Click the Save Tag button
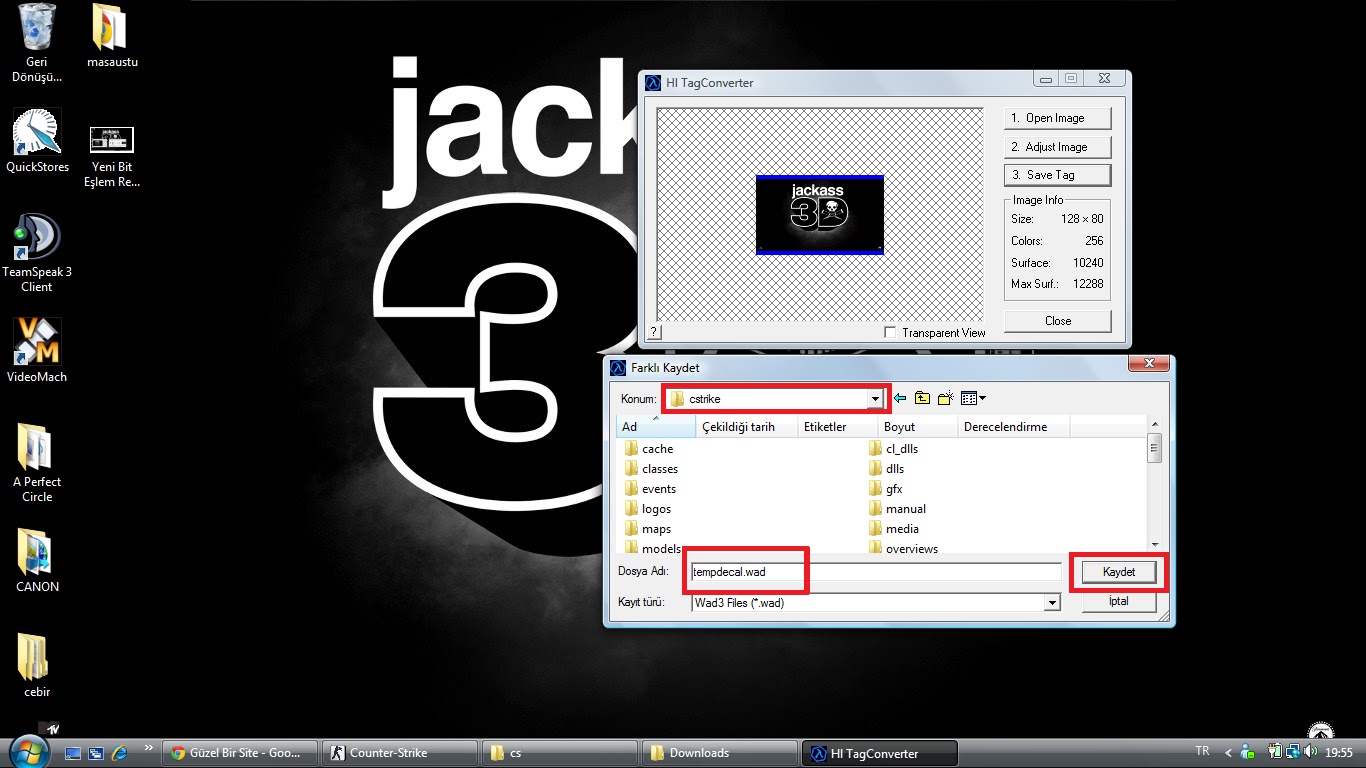Viewport: 1366px width, 768px height. (x=1058, y=175)
